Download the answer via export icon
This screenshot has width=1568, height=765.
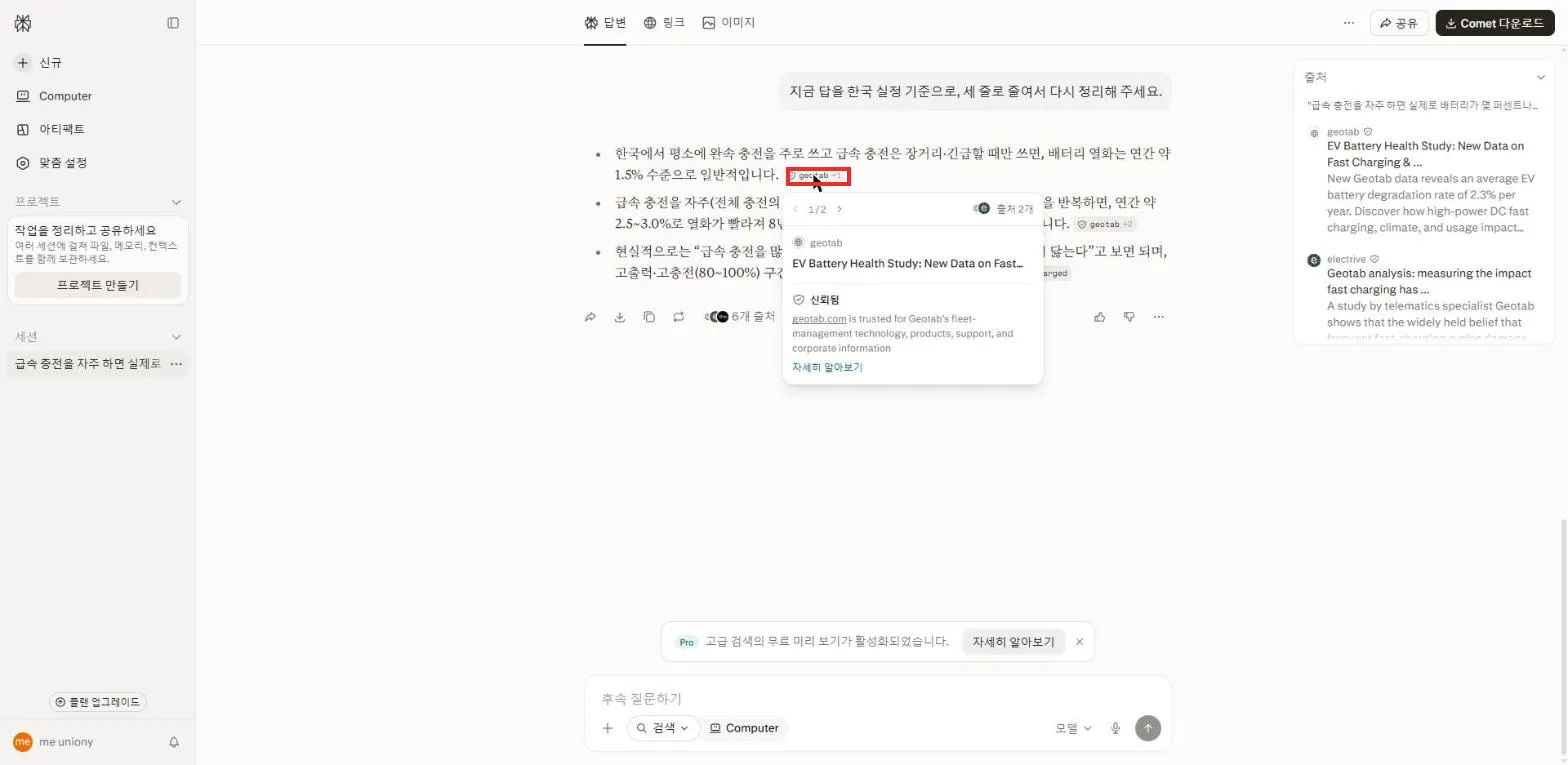pyautogui.click(x=620, y=317)
